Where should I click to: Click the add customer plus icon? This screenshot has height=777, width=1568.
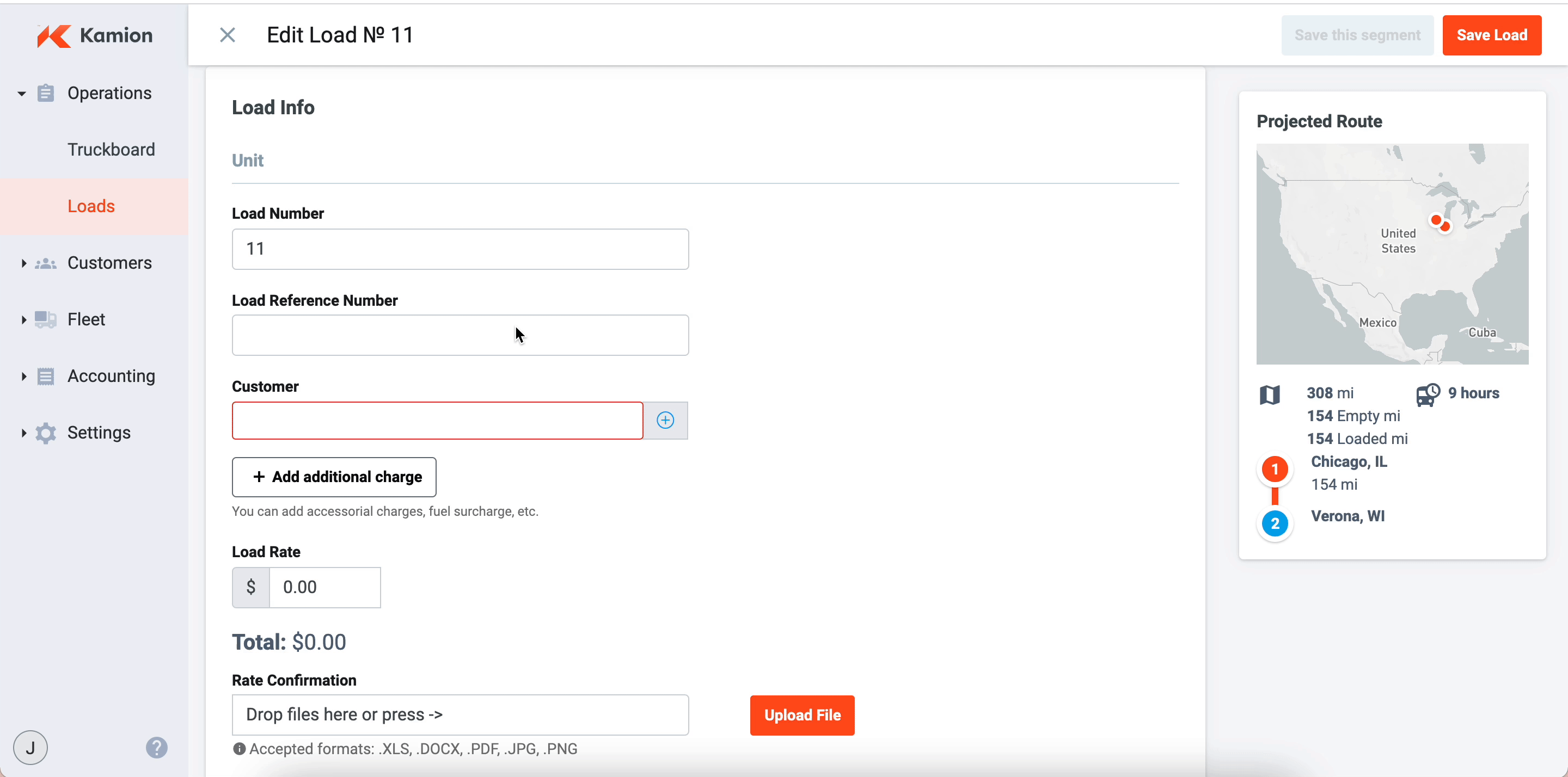point(665,421)
